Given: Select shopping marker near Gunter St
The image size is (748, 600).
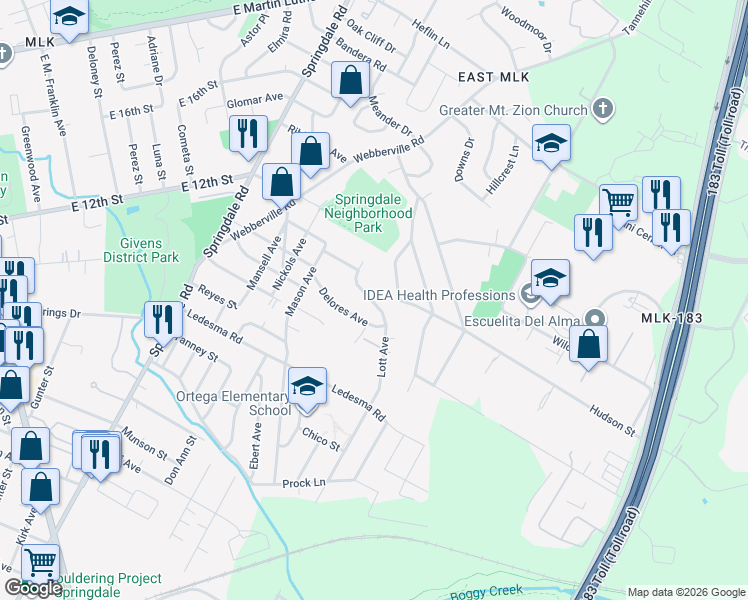Looking at the screenshot, I should pyautogui.click(x=11, y=386).
